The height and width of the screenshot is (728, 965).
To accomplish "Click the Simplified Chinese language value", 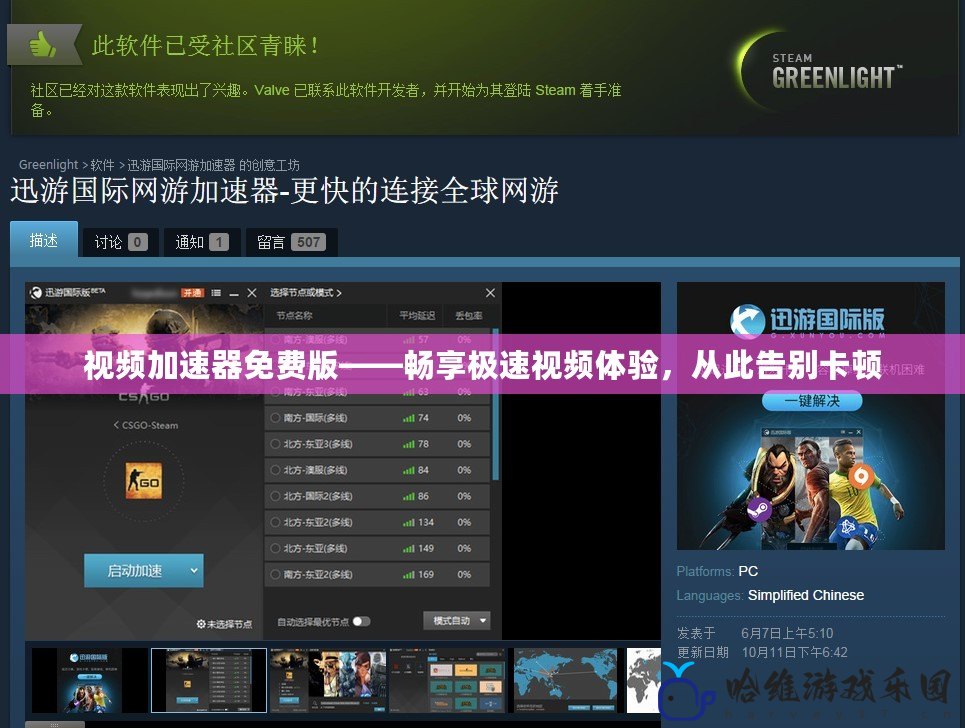I will (x=806, y=595).
